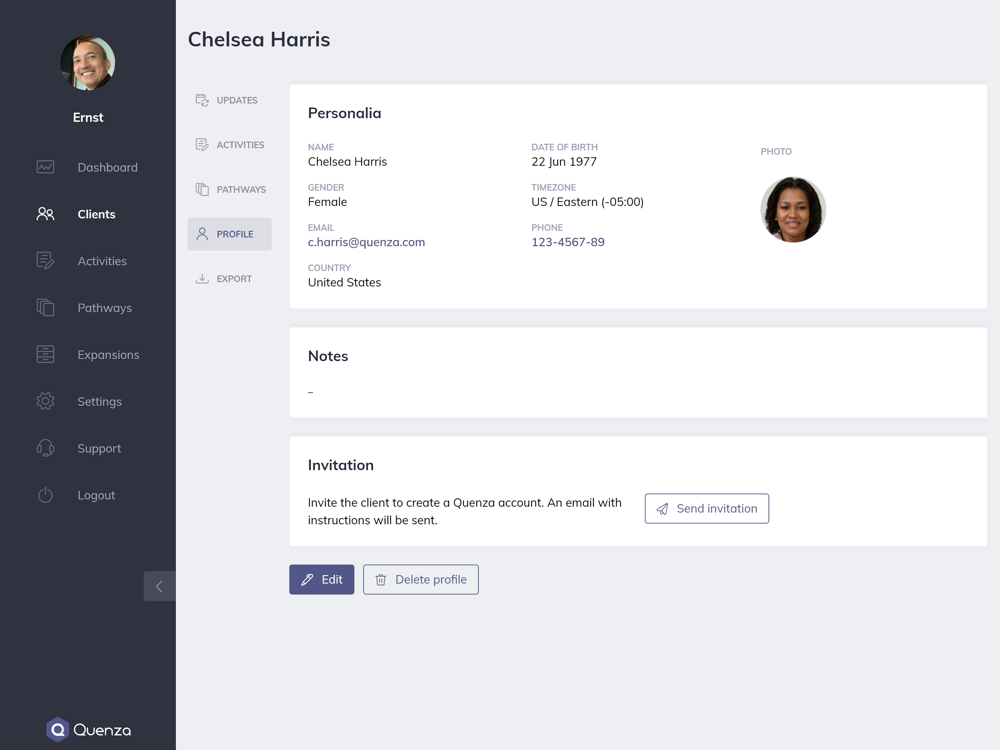Click the timezone US / Eastern (-05:00)

587,202
